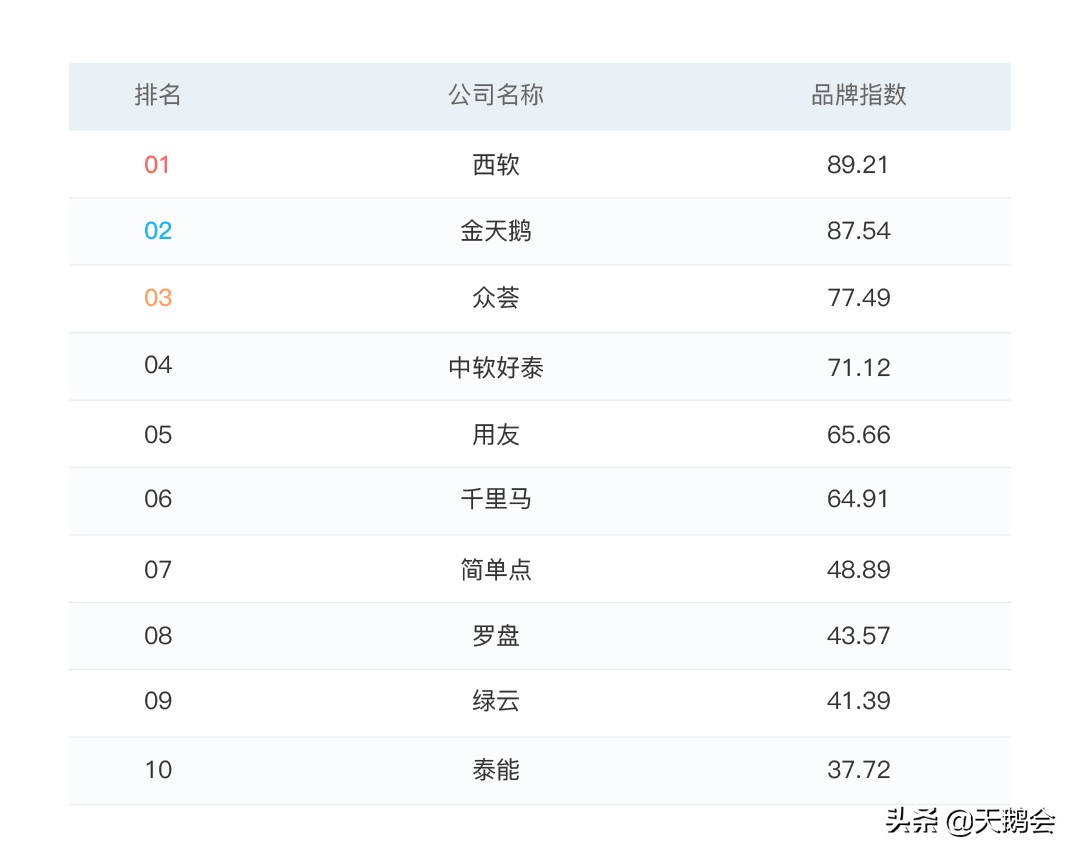
Task: Select the red rank number 01
Action: coord(157,164)
